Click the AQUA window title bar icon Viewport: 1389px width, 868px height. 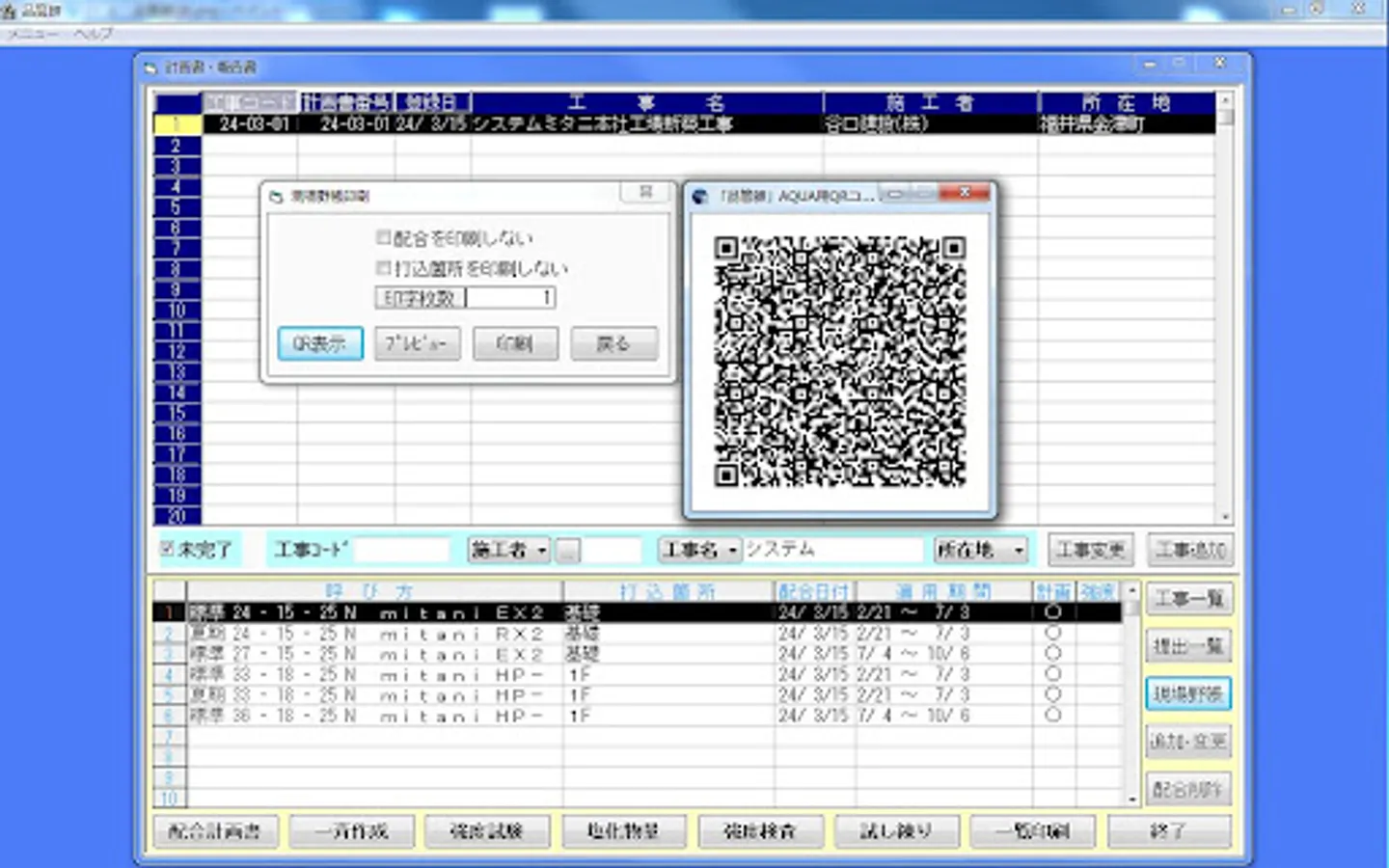[700, 196]
